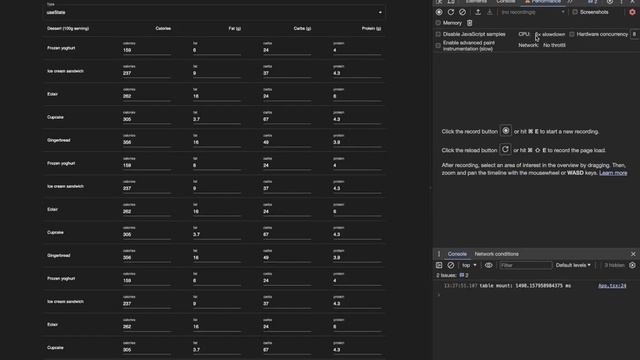Click the hardware concurrency number field

634,34
